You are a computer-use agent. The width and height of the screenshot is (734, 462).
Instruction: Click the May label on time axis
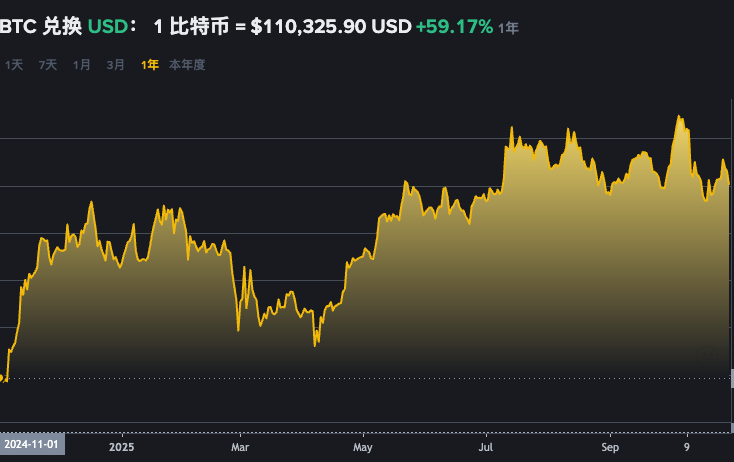[363, 447]
